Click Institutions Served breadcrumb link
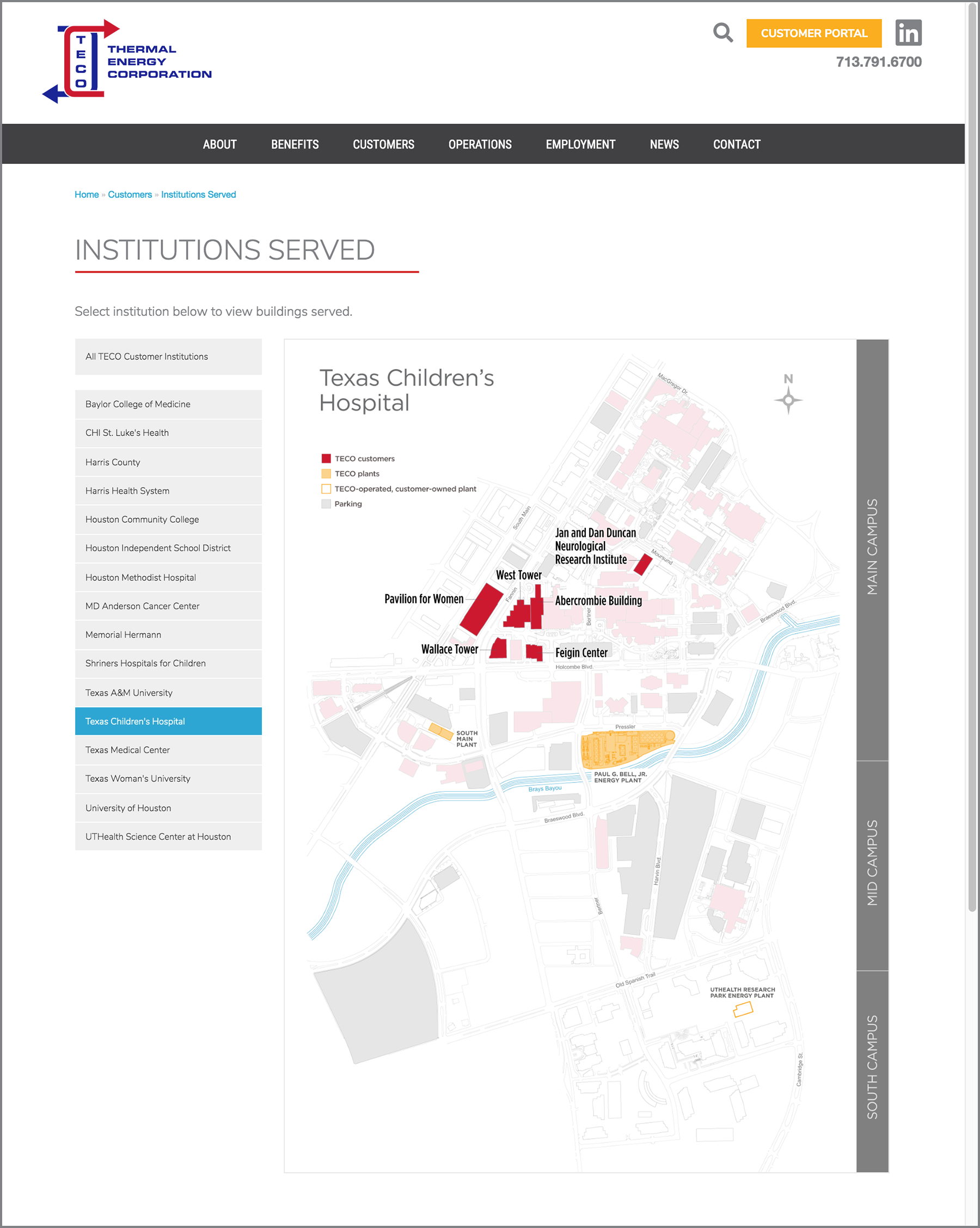The image size is (980, 1228). [198, 194]
